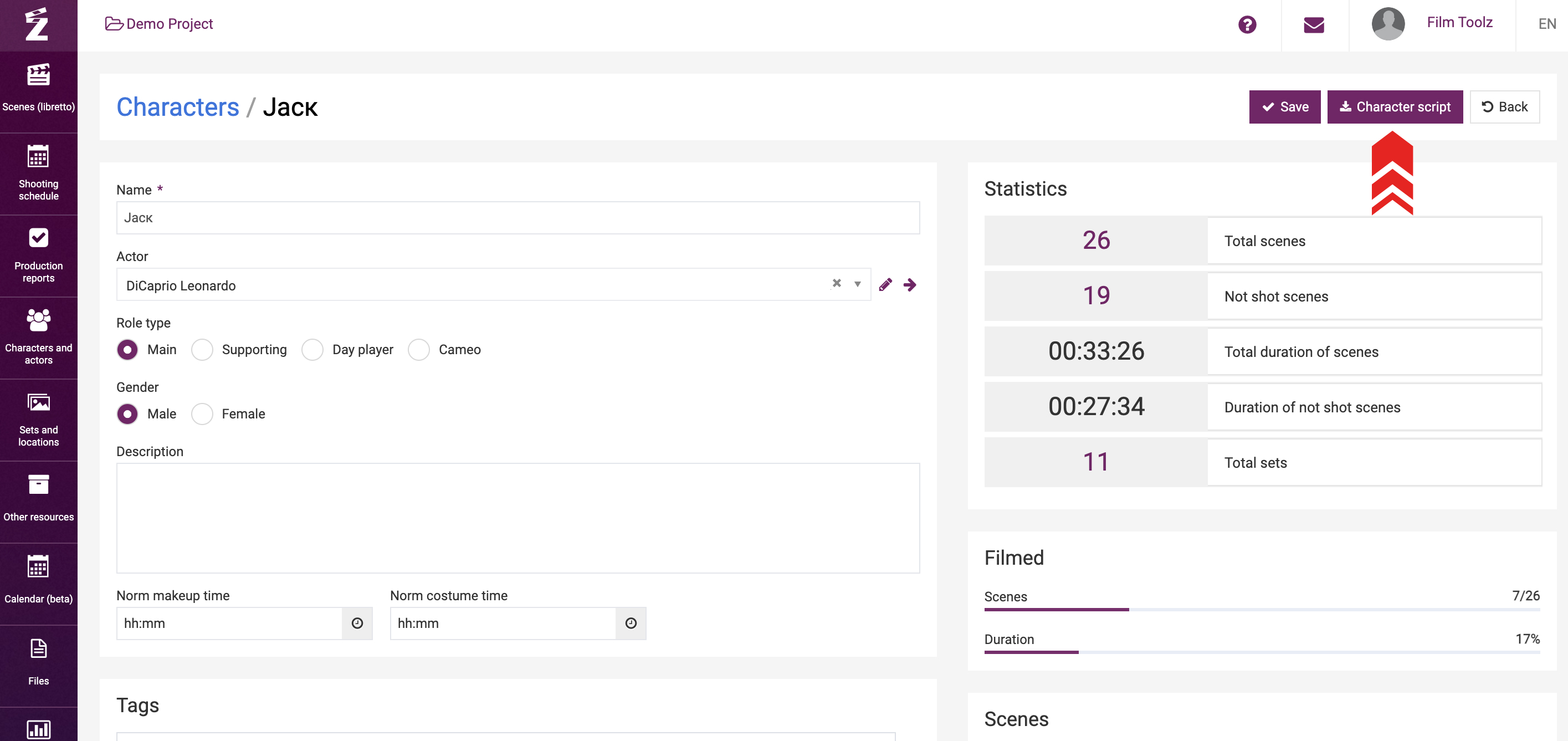1568x741 pixels.
Task: Open Calendar (beta) icon
Action: pos(38,566)
